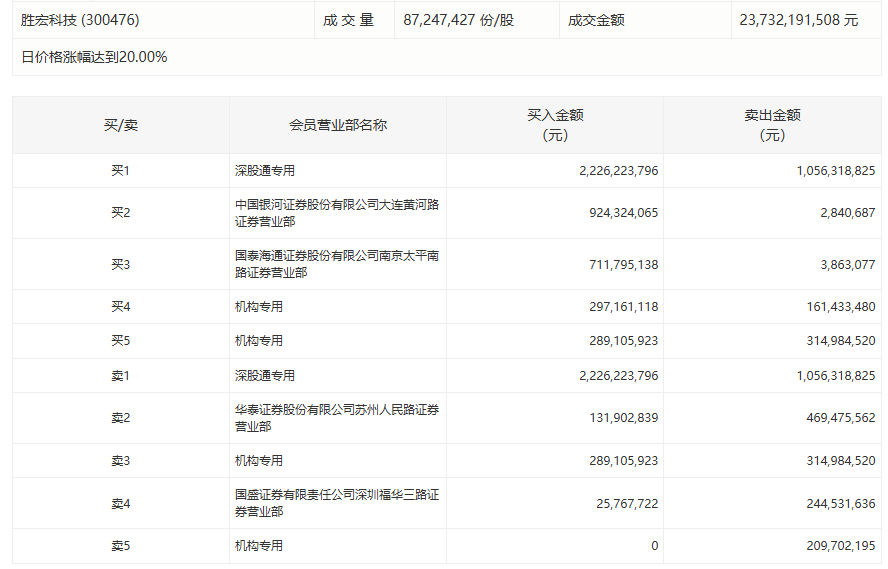Click 深股通专用 in the 买1 row
This screenshot has width=888, height=569.
[265, 170]
